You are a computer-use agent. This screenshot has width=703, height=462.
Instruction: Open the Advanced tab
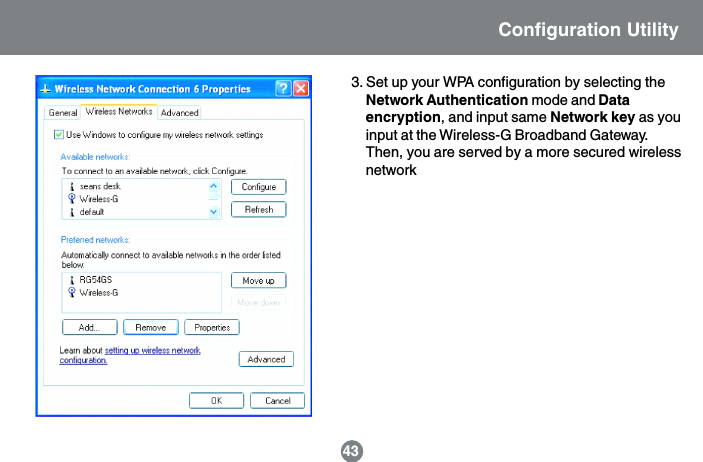(x=179, y=113)
